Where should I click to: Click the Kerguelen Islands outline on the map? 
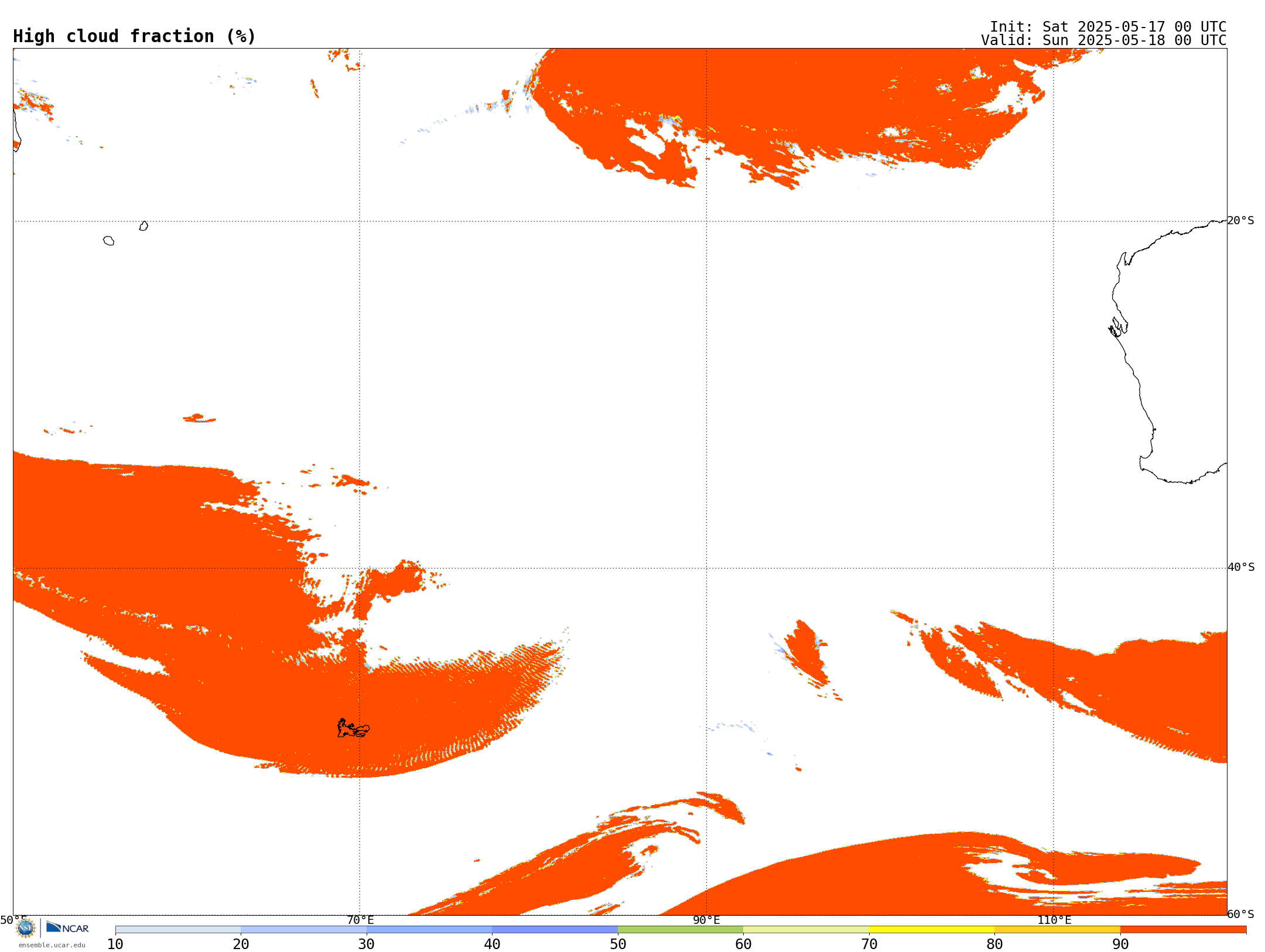353,728
